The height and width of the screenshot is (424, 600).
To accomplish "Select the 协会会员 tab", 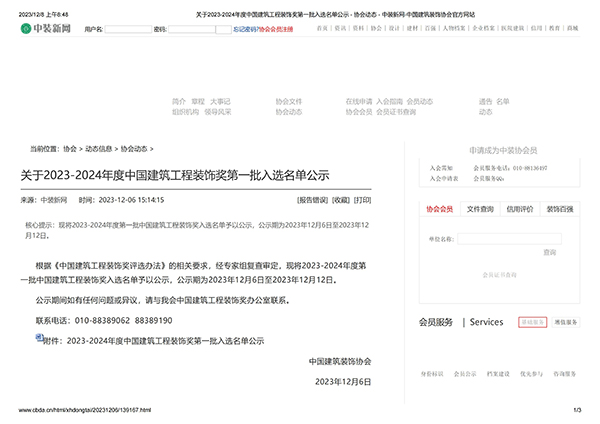I will 440,209.
